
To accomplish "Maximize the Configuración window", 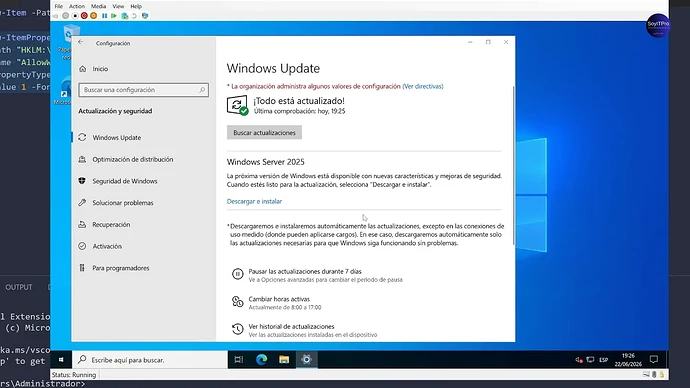I will click(x=488, y=42).
